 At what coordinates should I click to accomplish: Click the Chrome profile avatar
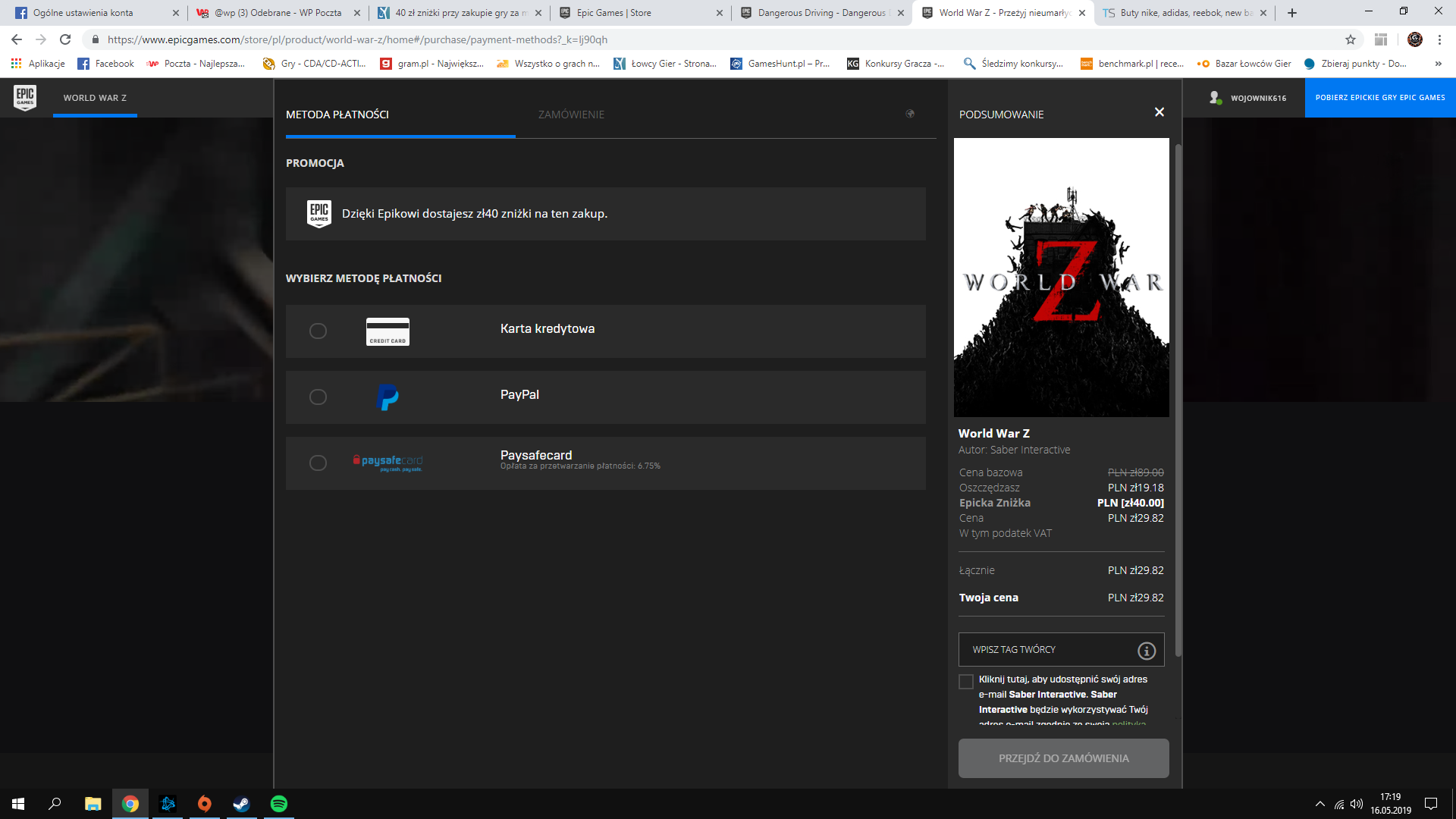click(x=1415, y=39)
